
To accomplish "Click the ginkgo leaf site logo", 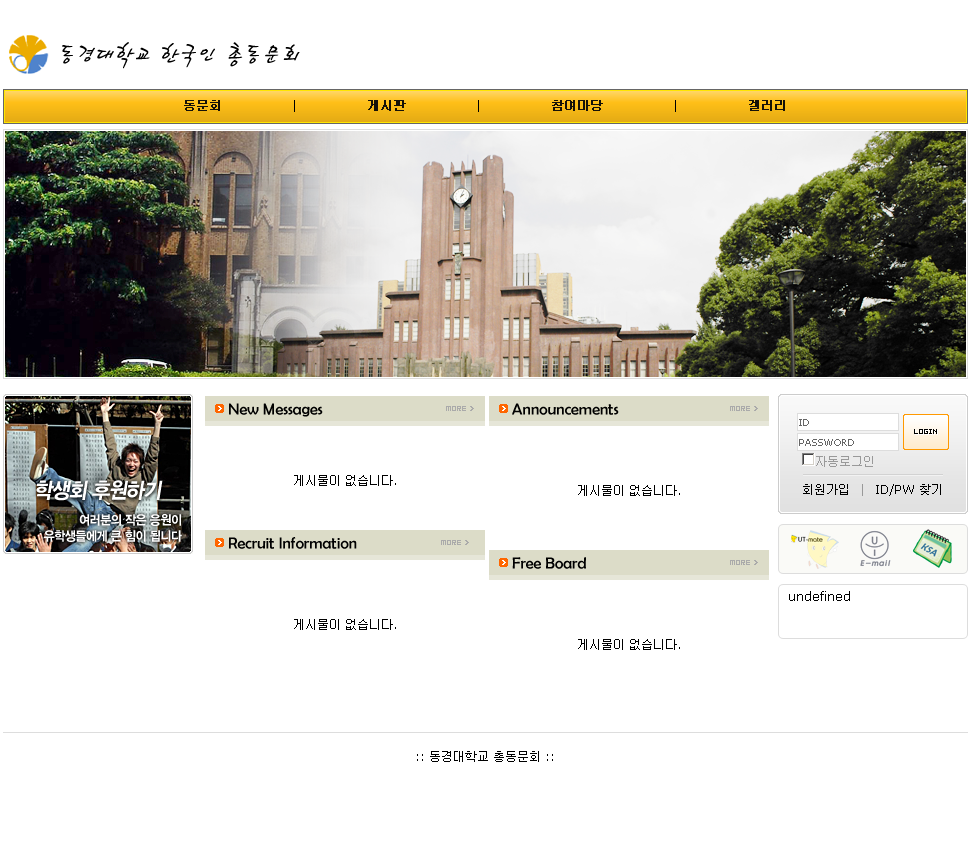I will point(28,55).
